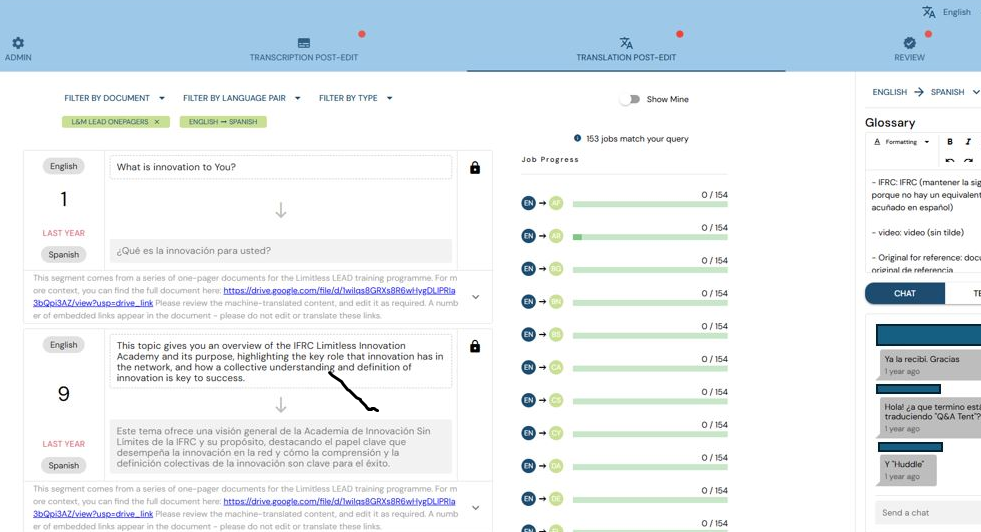981x532 pixels.
Task: Open the Admin settings gear
Action: (18, 44)
